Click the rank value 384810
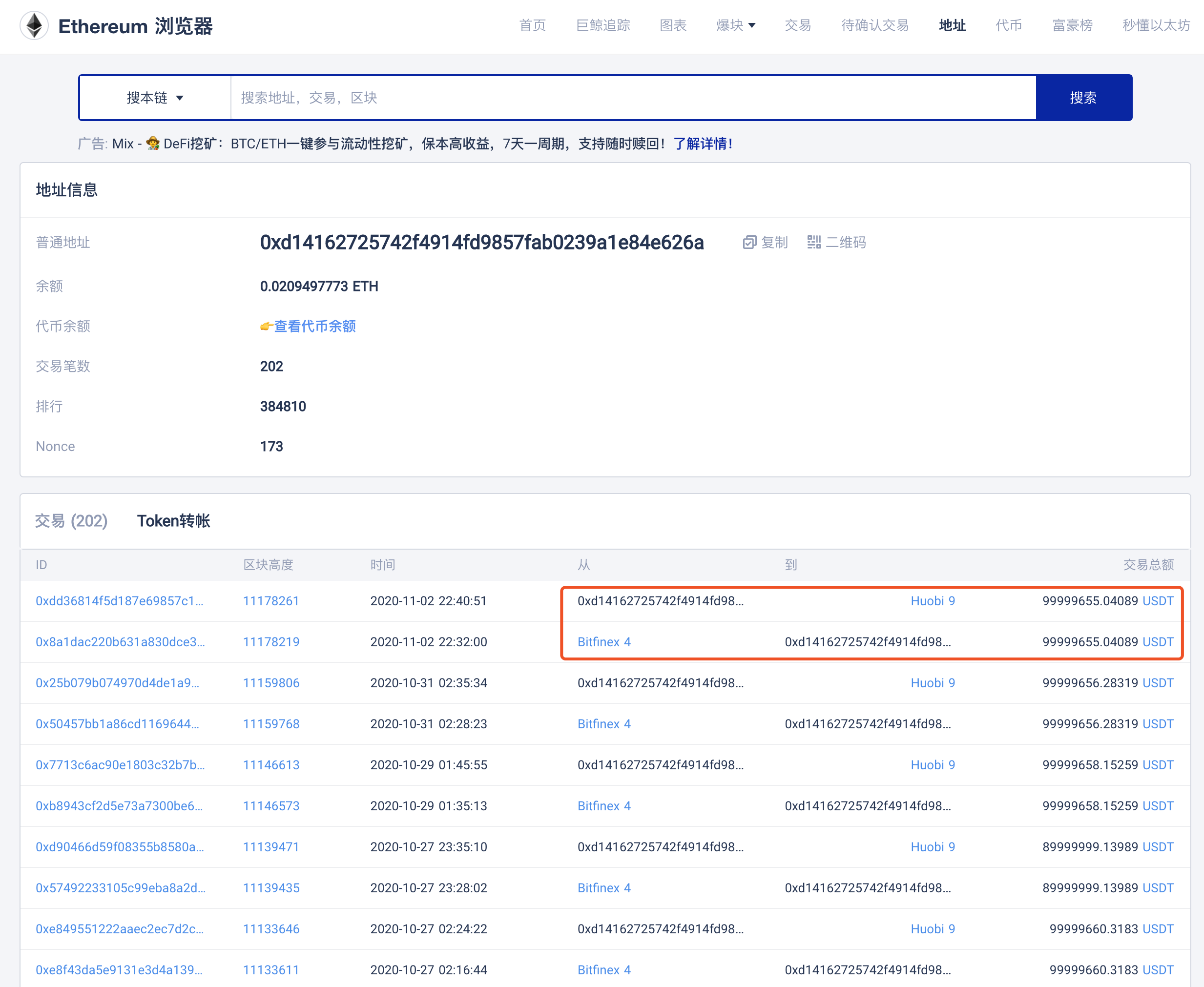Viewport: 1204px width, 987px height. click(283, 407)
